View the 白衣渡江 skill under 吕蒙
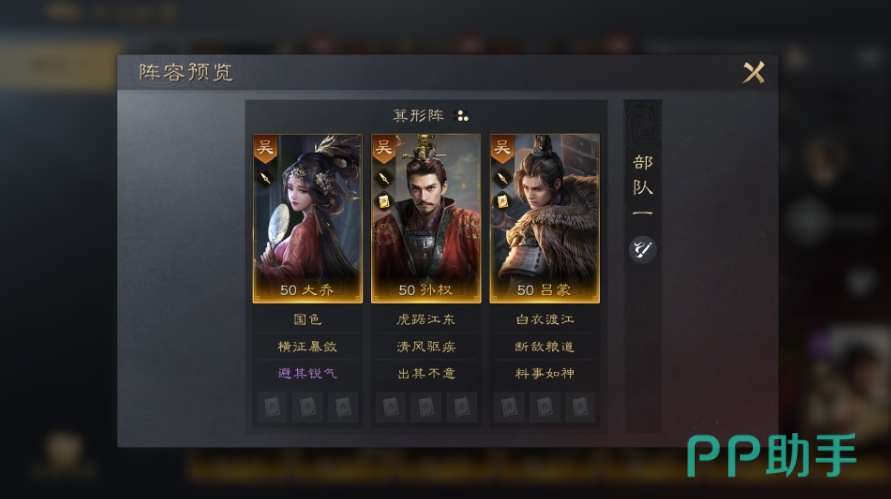The width and height of the screenshot is (891, 499). [x=544, y=319]
